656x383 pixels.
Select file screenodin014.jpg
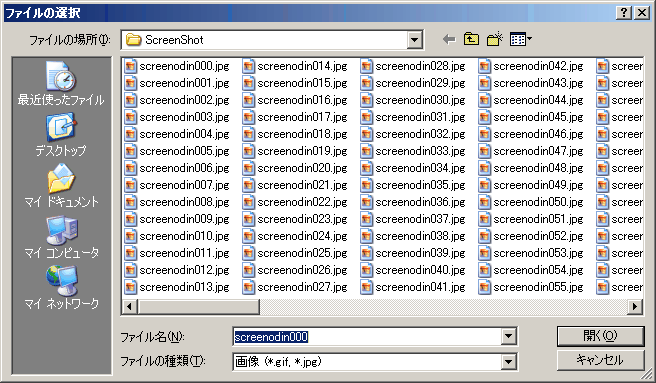(x=295, y=66)
